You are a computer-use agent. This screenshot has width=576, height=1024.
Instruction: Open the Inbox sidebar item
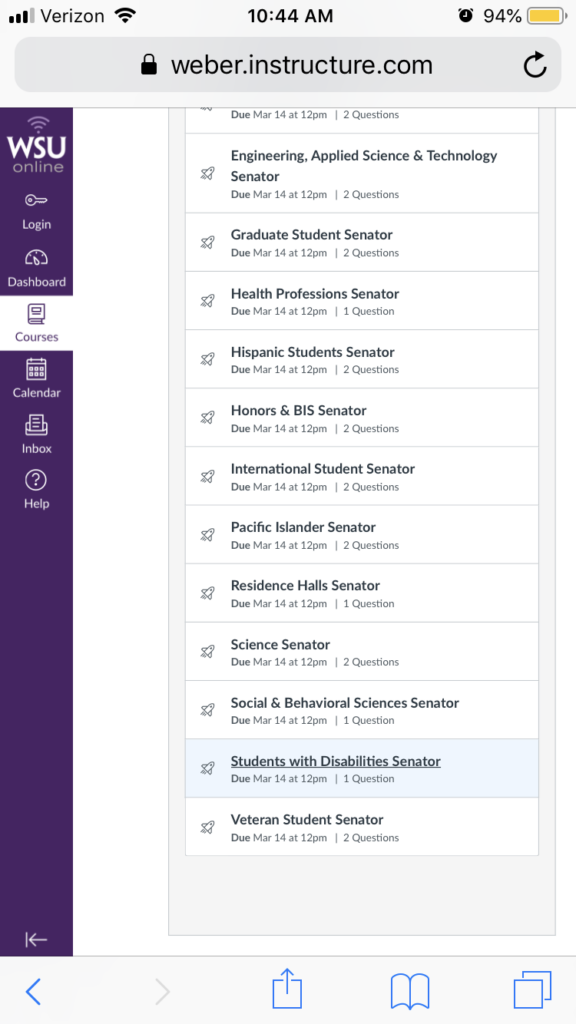[x=37, y=434]
